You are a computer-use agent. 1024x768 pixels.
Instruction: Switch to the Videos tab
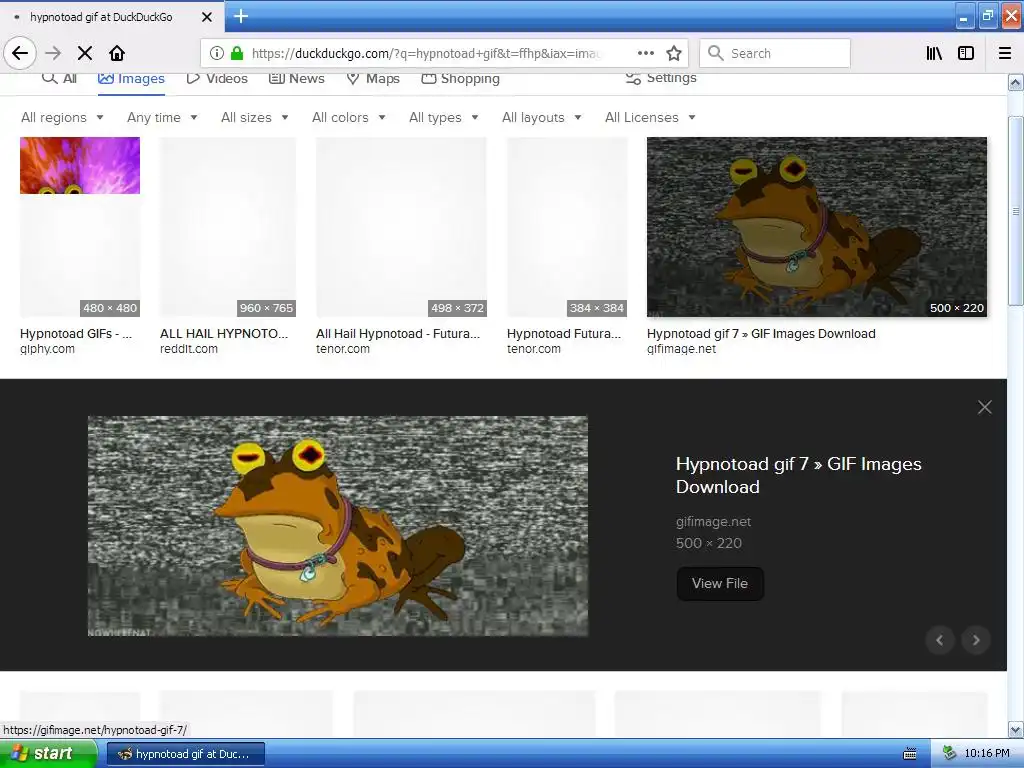217,78
